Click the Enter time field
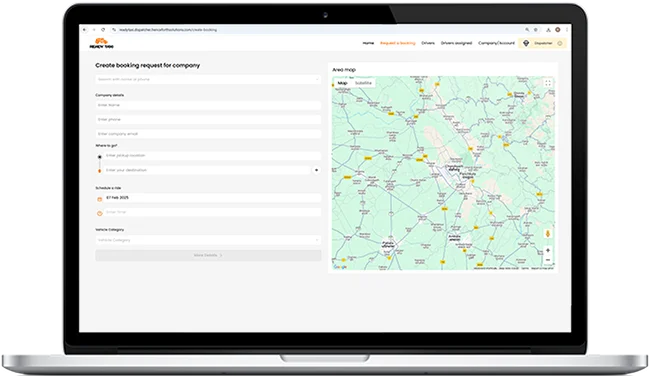The image size is (650, 376). 212,212
